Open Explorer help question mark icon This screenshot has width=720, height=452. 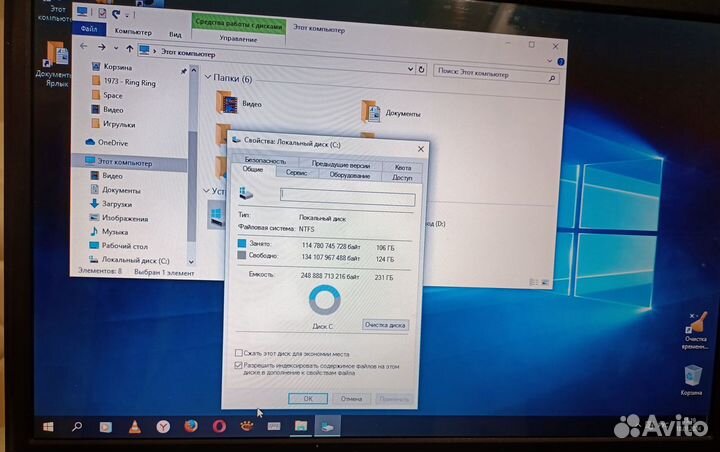click(561, 62)
